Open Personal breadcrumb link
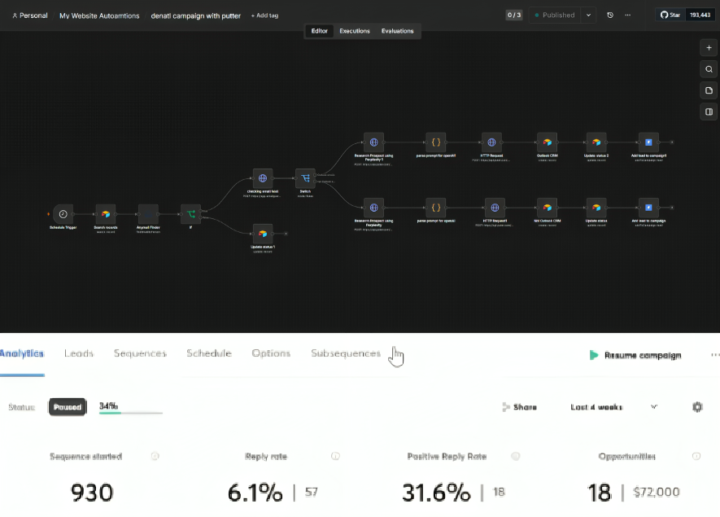The width and height of the screenshot is (720, 517). [x=30, y=16]
